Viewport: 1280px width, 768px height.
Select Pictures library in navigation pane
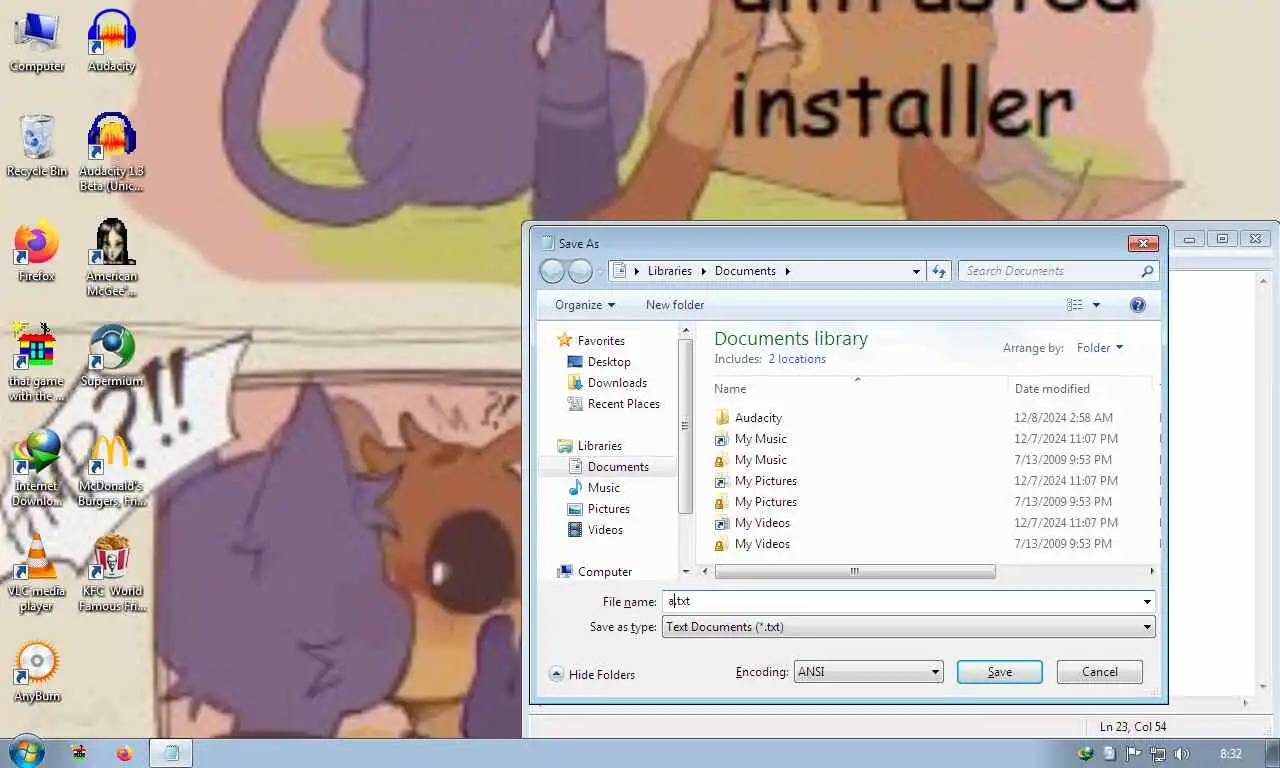[608, 509]
